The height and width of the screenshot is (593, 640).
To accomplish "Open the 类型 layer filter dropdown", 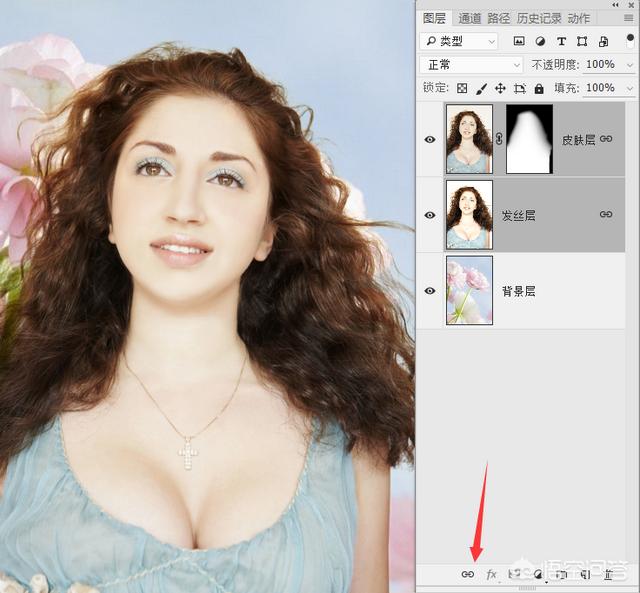I will [x=459, y=41].
